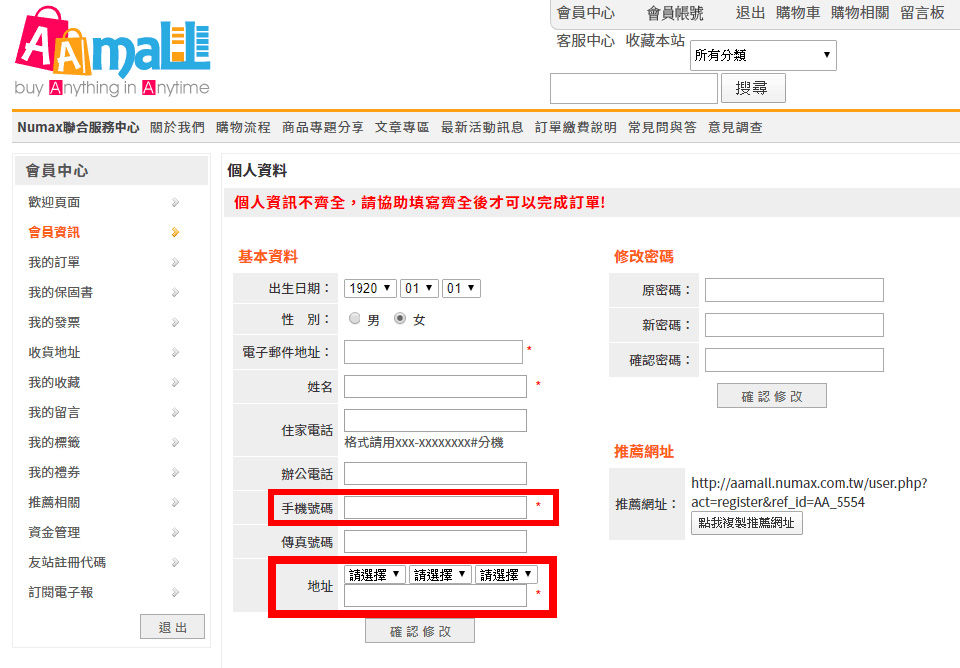
Task: Open 訂單繳費說明 in the navigation bar
Action: point(576,127)
